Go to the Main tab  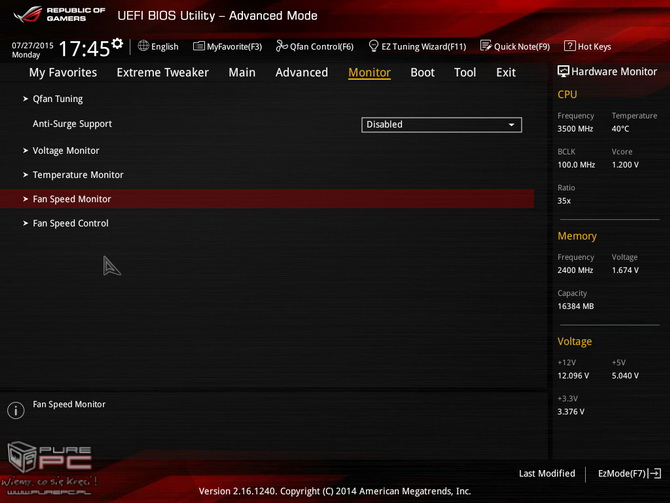(x=242, y=73)
